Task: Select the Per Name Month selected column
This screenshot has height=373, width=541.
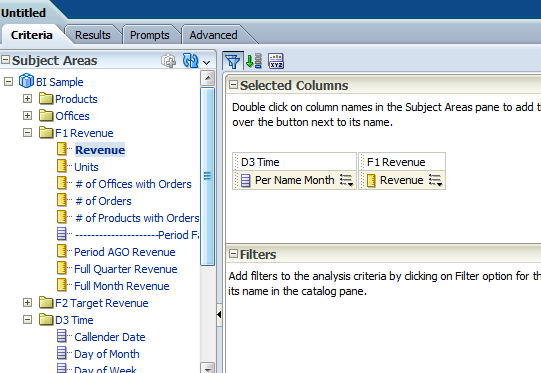Action: [x=294, y=180]
